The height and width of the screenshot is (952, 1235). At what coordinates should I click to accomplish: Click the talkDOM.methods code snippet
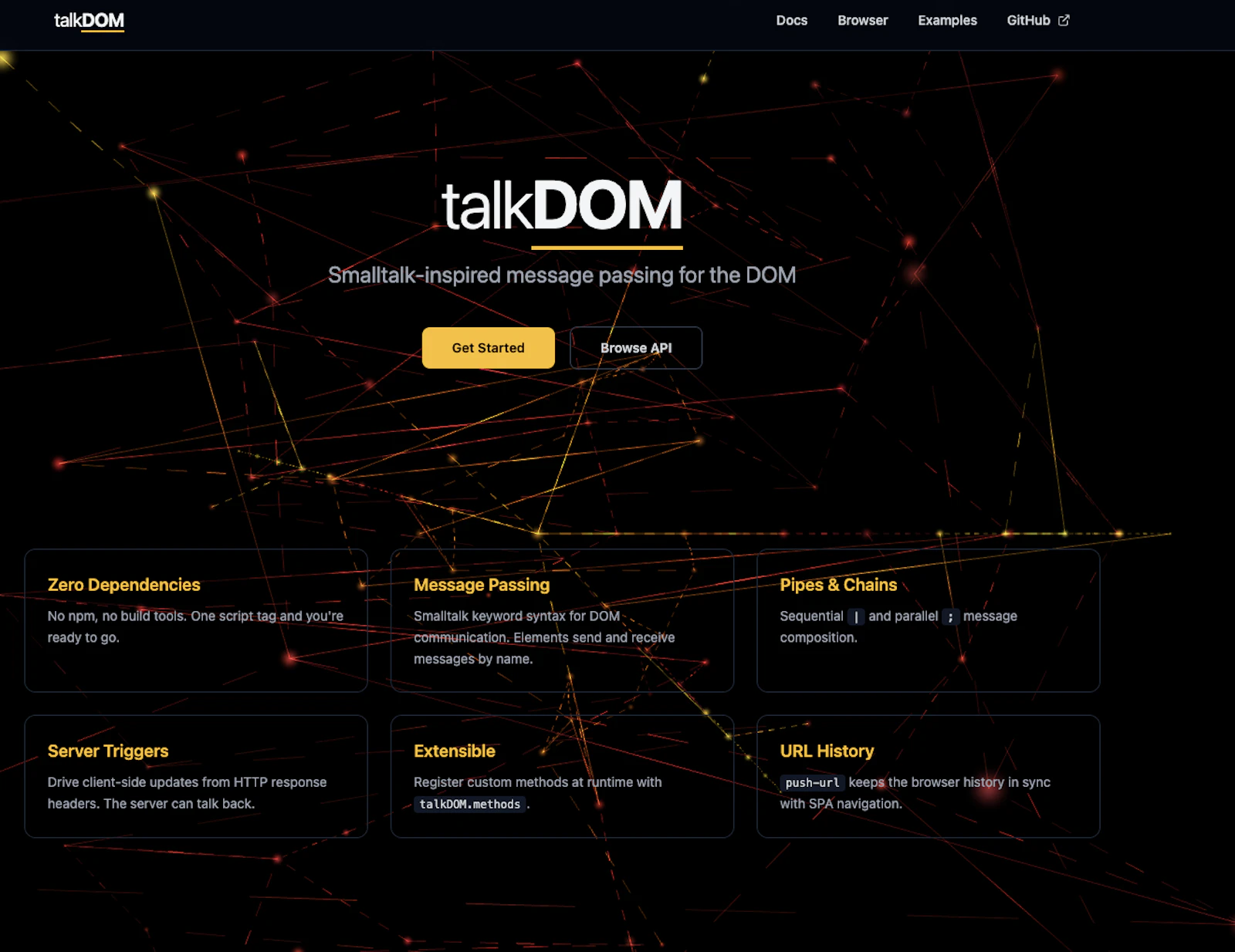tap(470, 804)
